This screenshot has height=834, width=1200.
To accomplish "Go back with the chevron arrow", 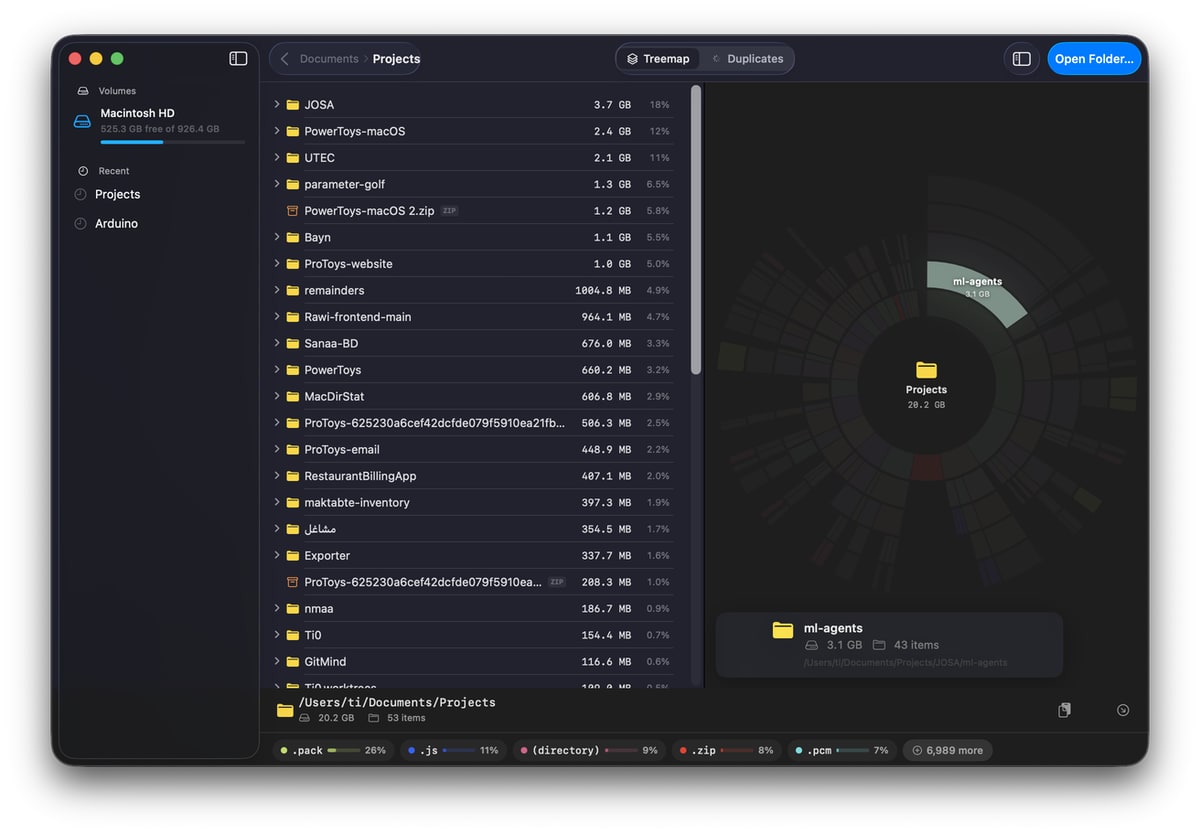I will point(284,59).
